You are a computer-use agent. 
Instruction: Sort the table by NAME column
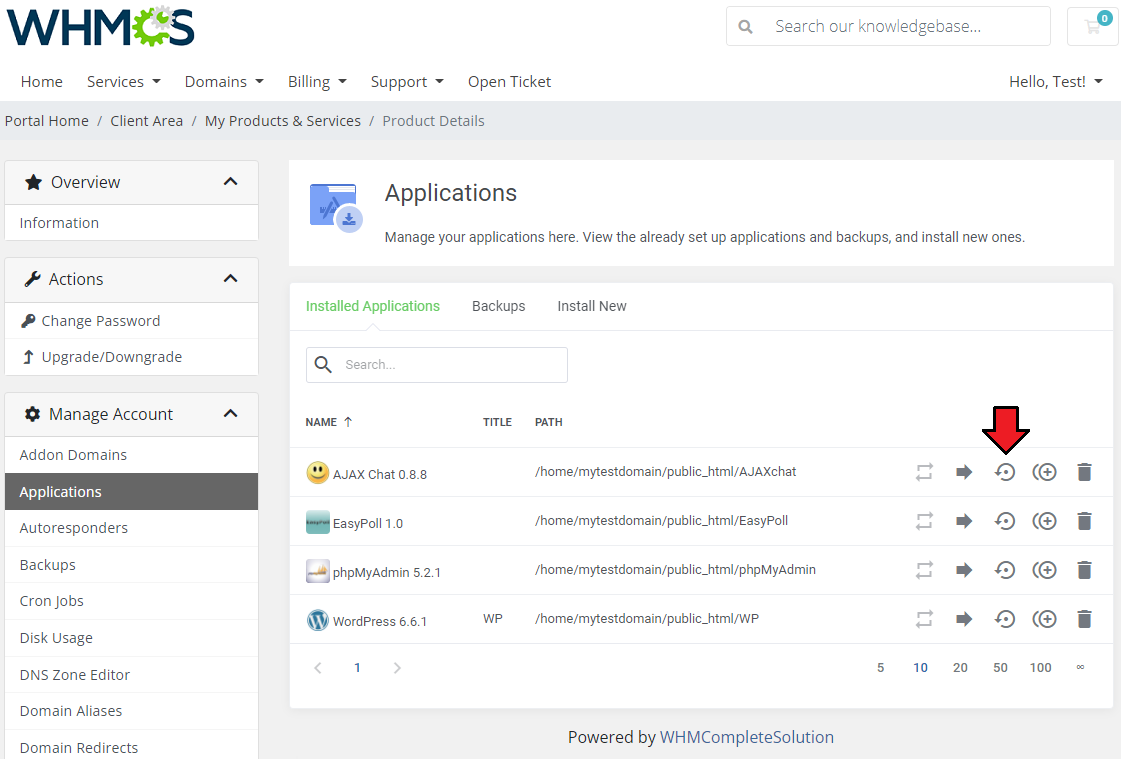click(329, 422)
